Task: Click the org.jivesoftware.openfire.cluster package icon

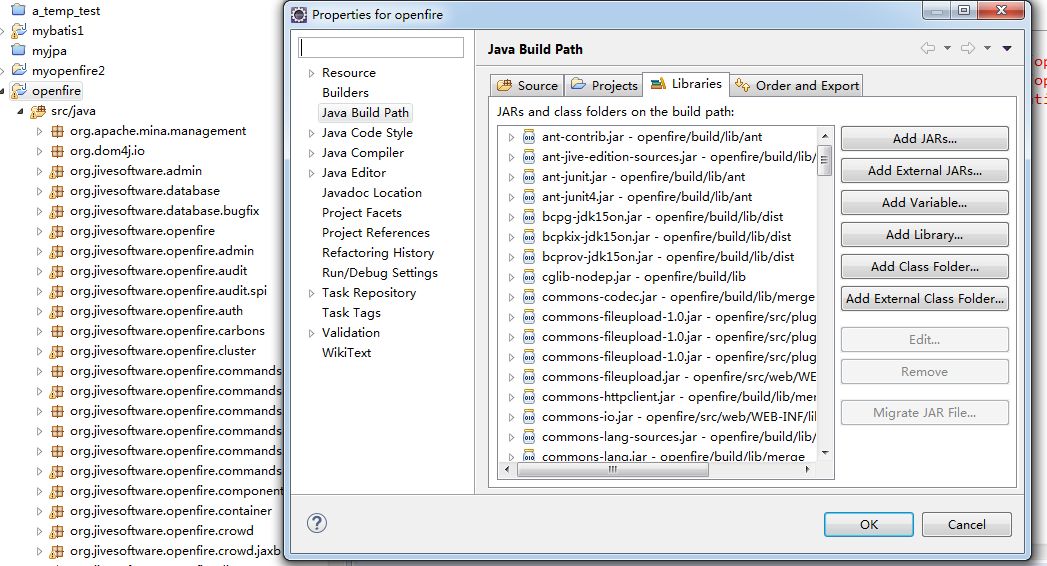Action: (57, 351)
